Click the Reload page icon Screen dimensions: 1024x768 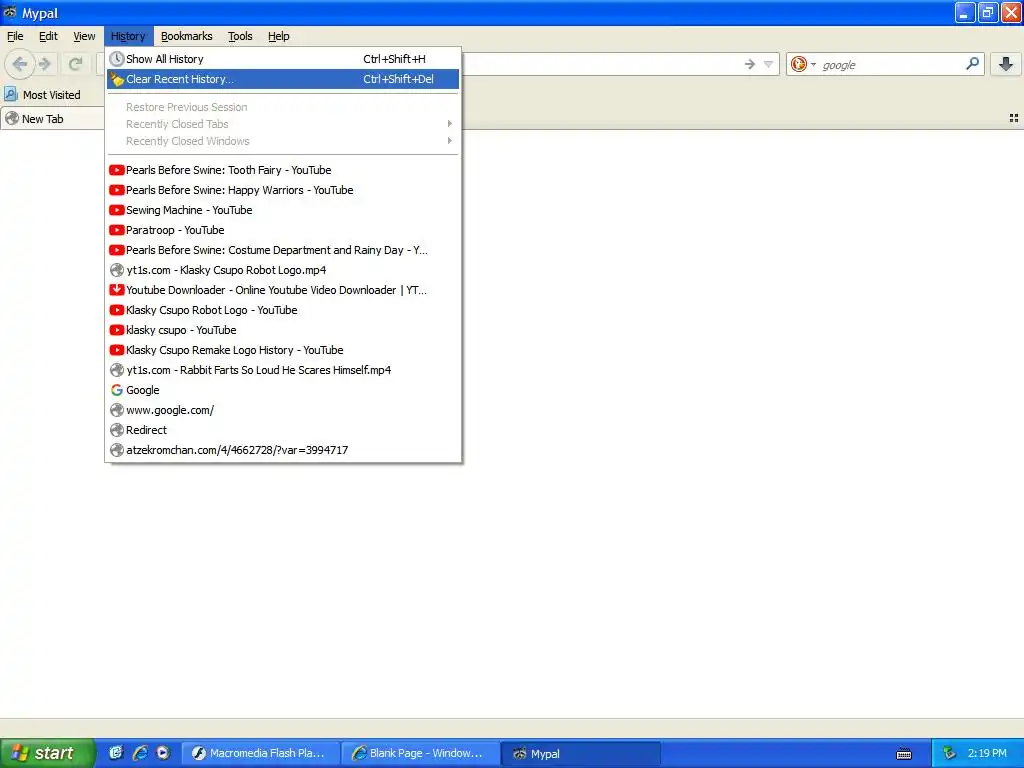[75, 64]
